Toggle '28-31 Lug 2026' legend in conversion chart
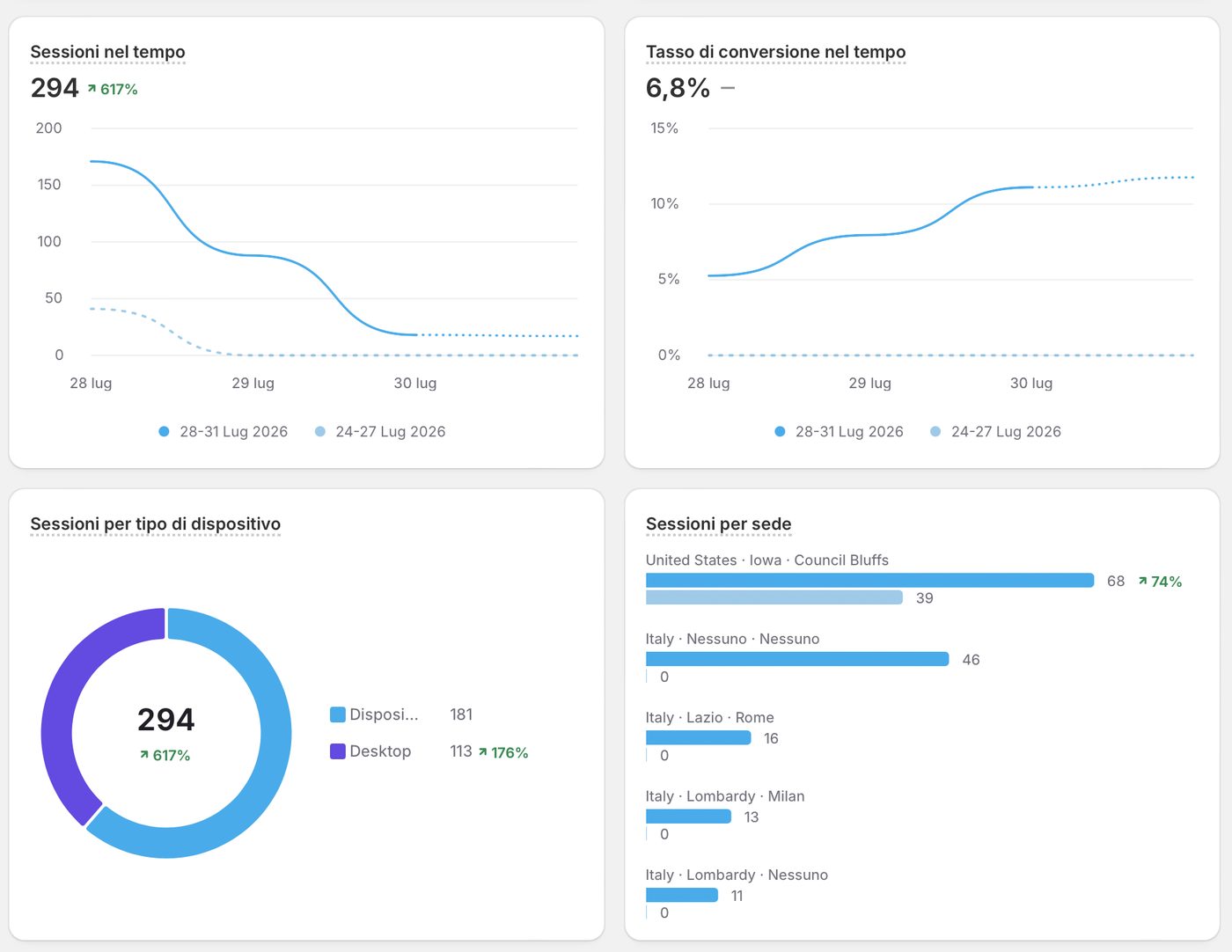Screen dimensions: 1232x952 pos(839,431)
